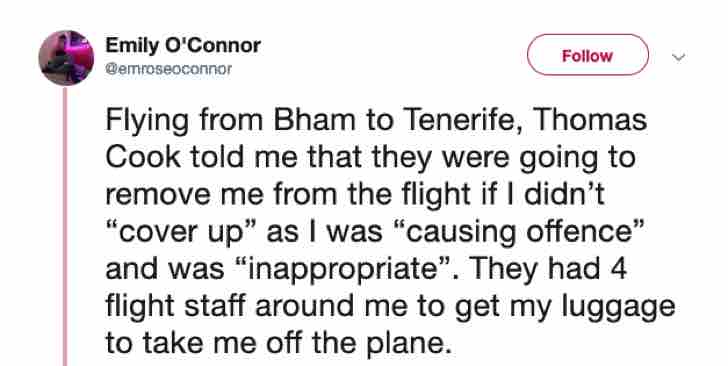Follow Emily O'Connor

(587, 55)
